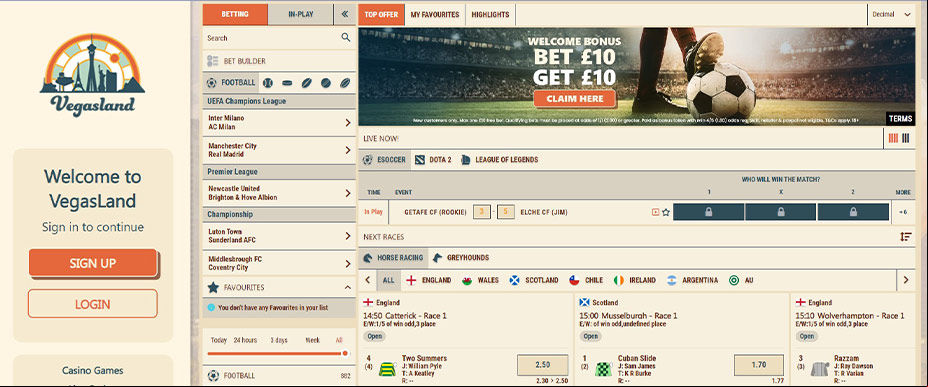Select the Dota 2 icon
This screenshot has width=928, height=387.
(420, 160)
